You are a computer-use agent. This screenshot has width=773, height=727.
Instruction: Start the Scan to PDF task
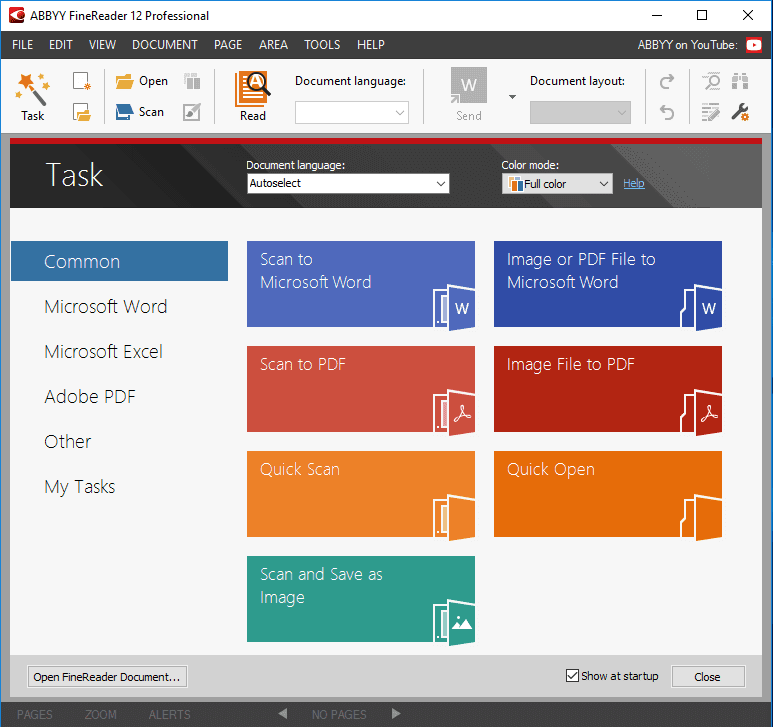361,389
